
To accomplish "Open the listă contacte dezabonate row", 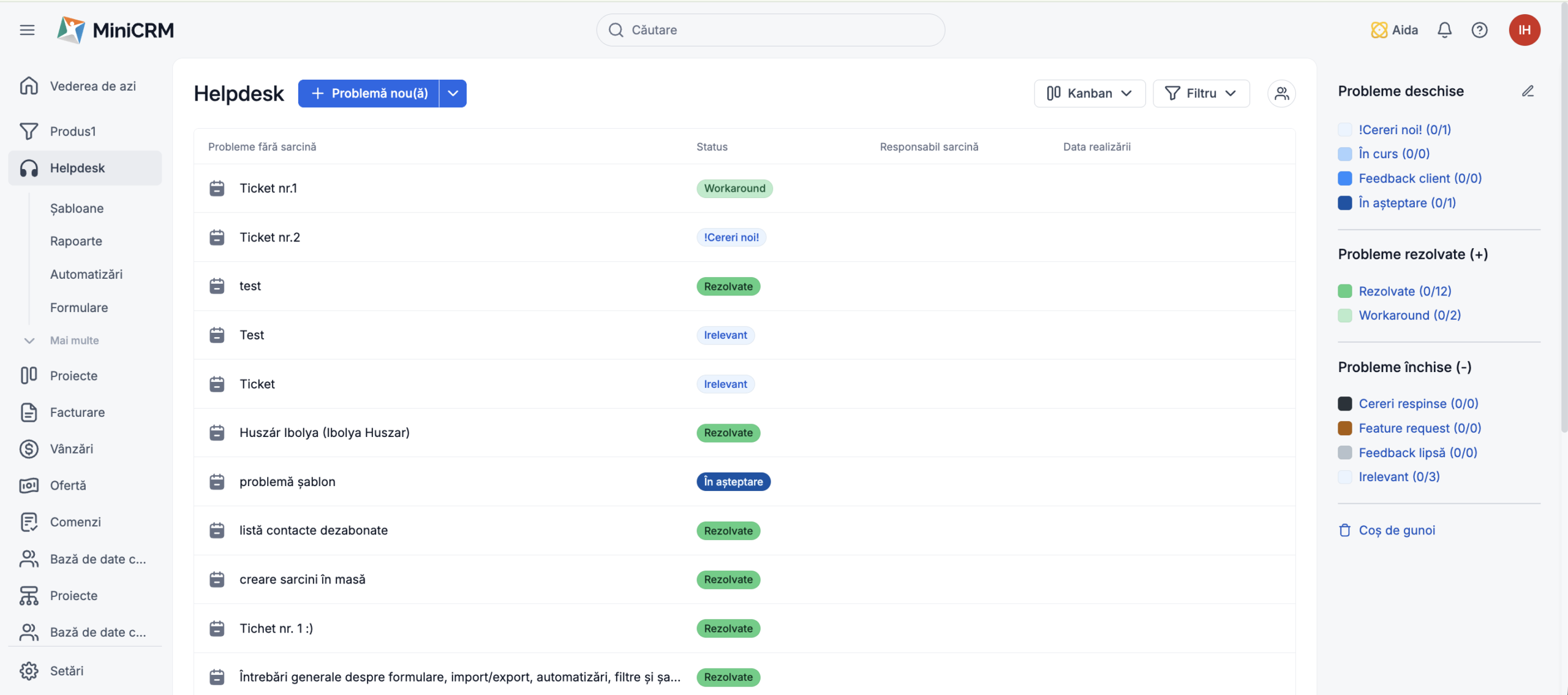I will click(744, 530).
